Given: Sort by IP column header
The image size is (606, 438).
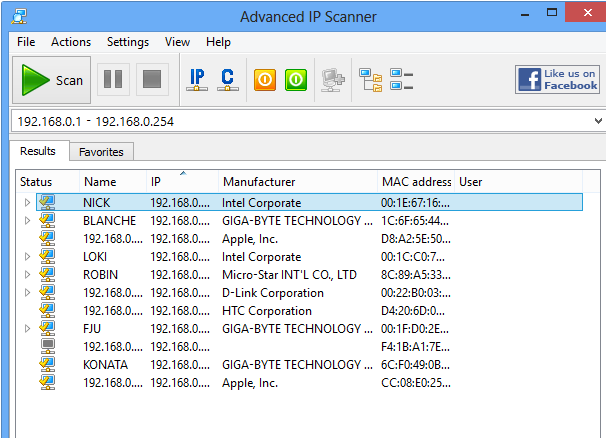Looking at the screenshot, I should 182,182.
